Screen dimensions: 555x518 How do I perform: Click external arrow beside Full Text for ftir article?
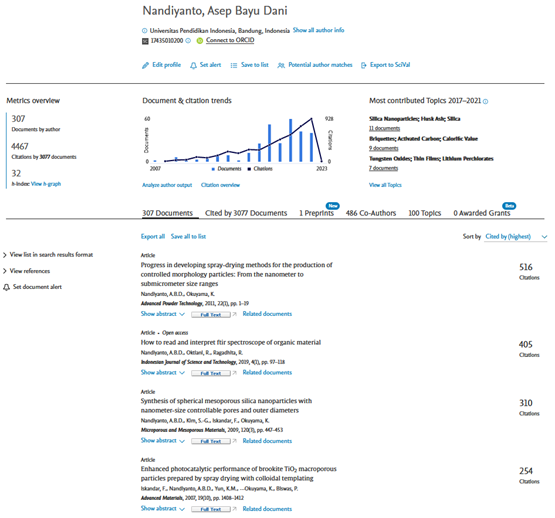[234, 373]
